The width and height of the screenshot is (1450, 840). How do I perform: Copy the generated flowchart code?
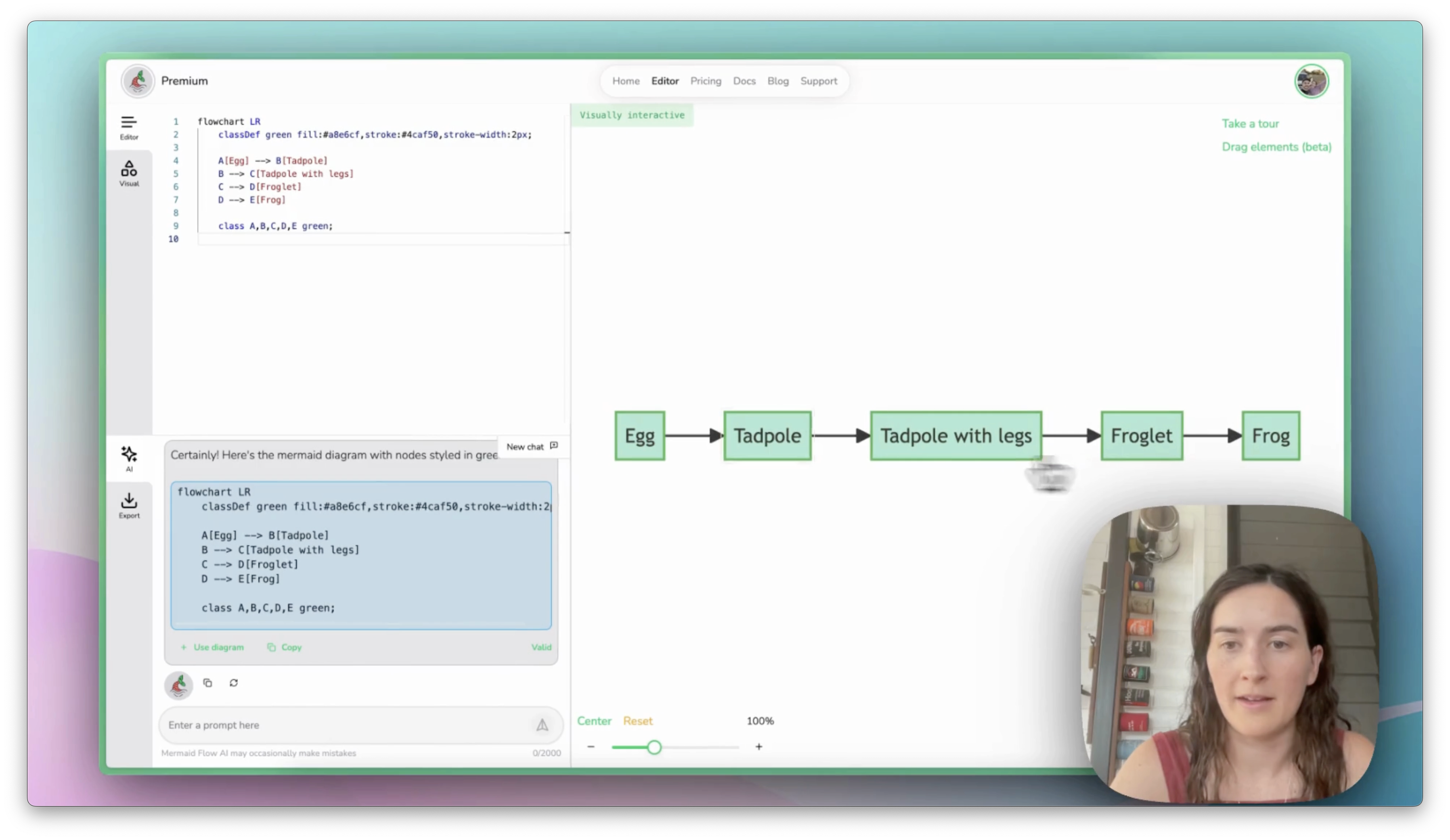284,647
